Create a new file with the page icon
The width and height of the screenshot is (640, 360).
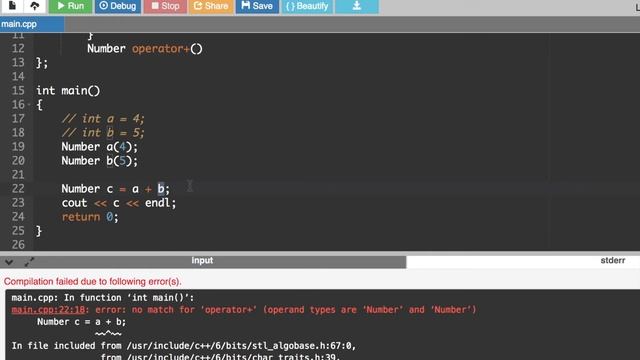click(x=12, y=6)
